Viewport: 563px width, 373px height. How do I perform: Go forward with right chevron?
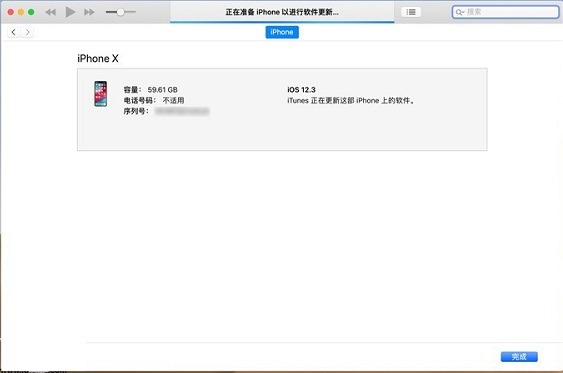click(27, 32)
